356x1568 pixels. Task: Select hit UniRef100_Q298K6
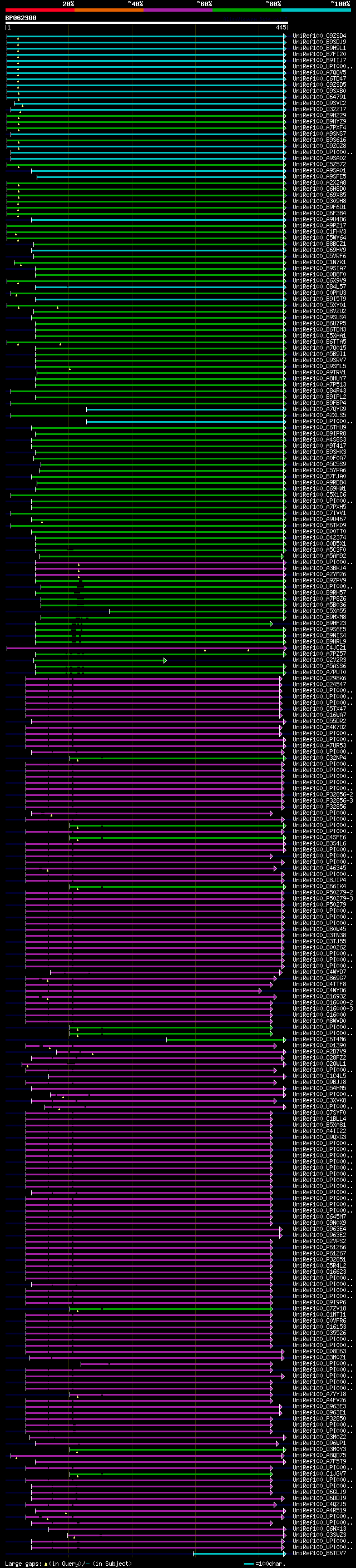click(x=319, y=679)
